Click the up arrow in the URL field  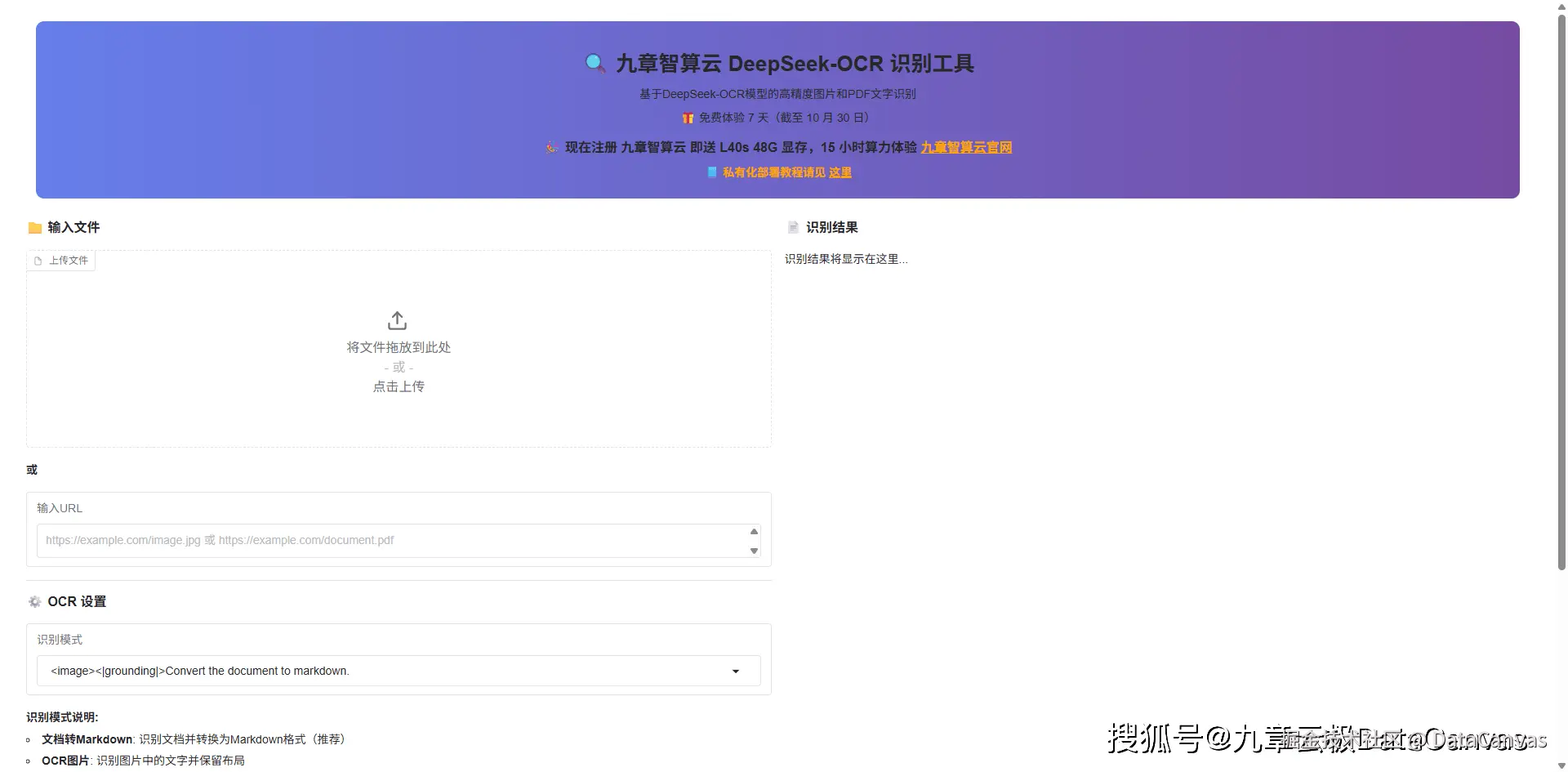click(x=754, y=532)
